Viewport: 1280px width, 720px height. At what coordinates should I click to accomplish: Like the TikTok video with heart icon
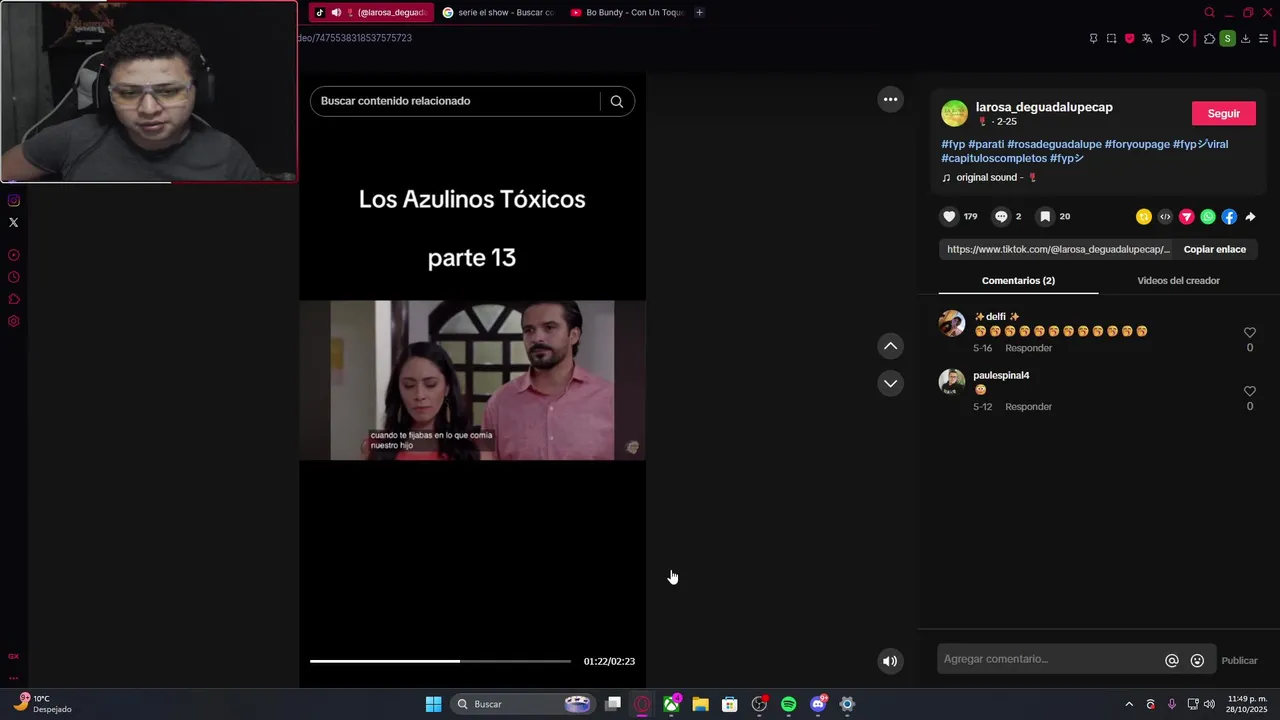click(949, 216)
